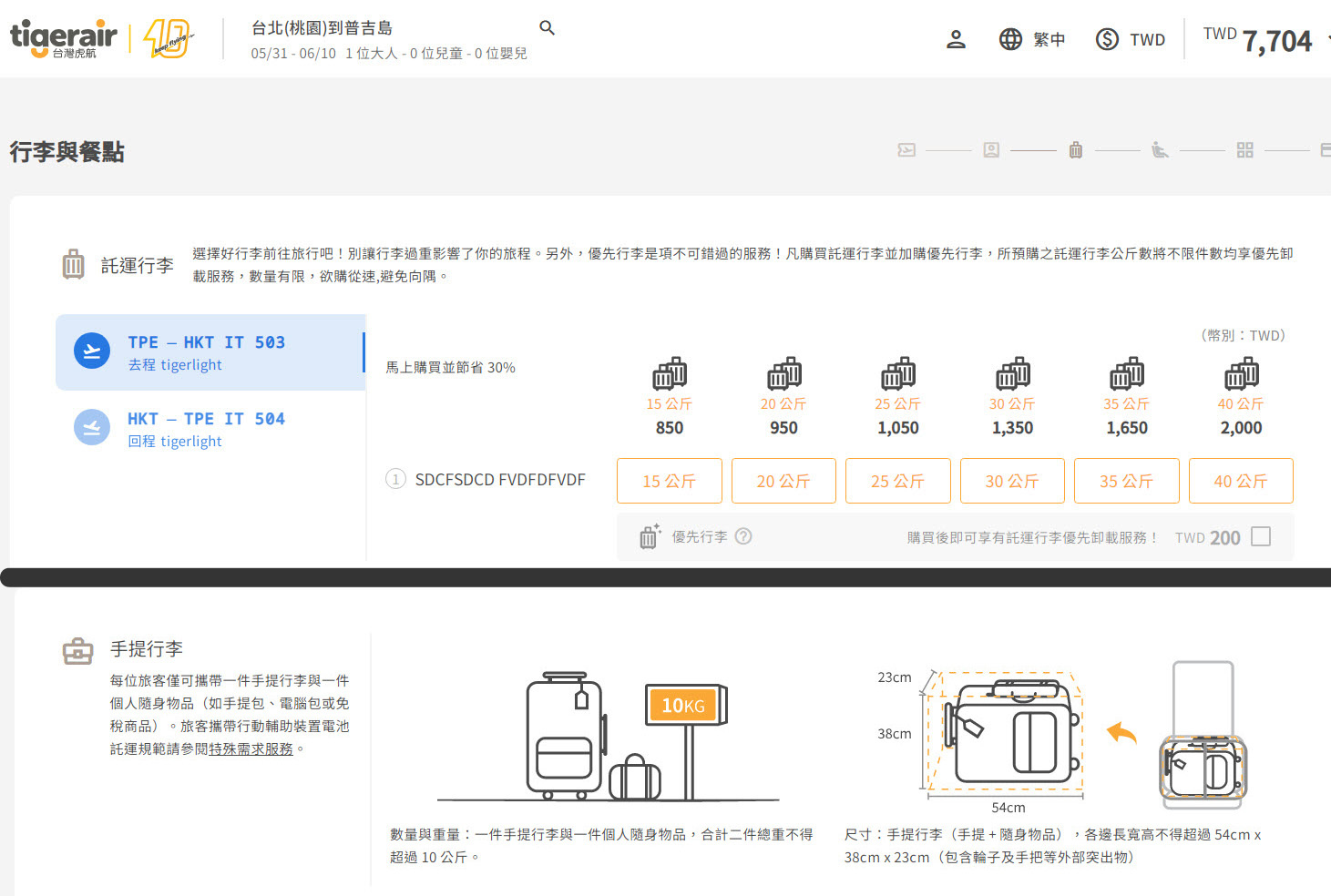The height and width of the screenshot is (896, 1331).
Task: Open priority baggage help question mark
Action: pyautogui.click(x=743, y=536)
